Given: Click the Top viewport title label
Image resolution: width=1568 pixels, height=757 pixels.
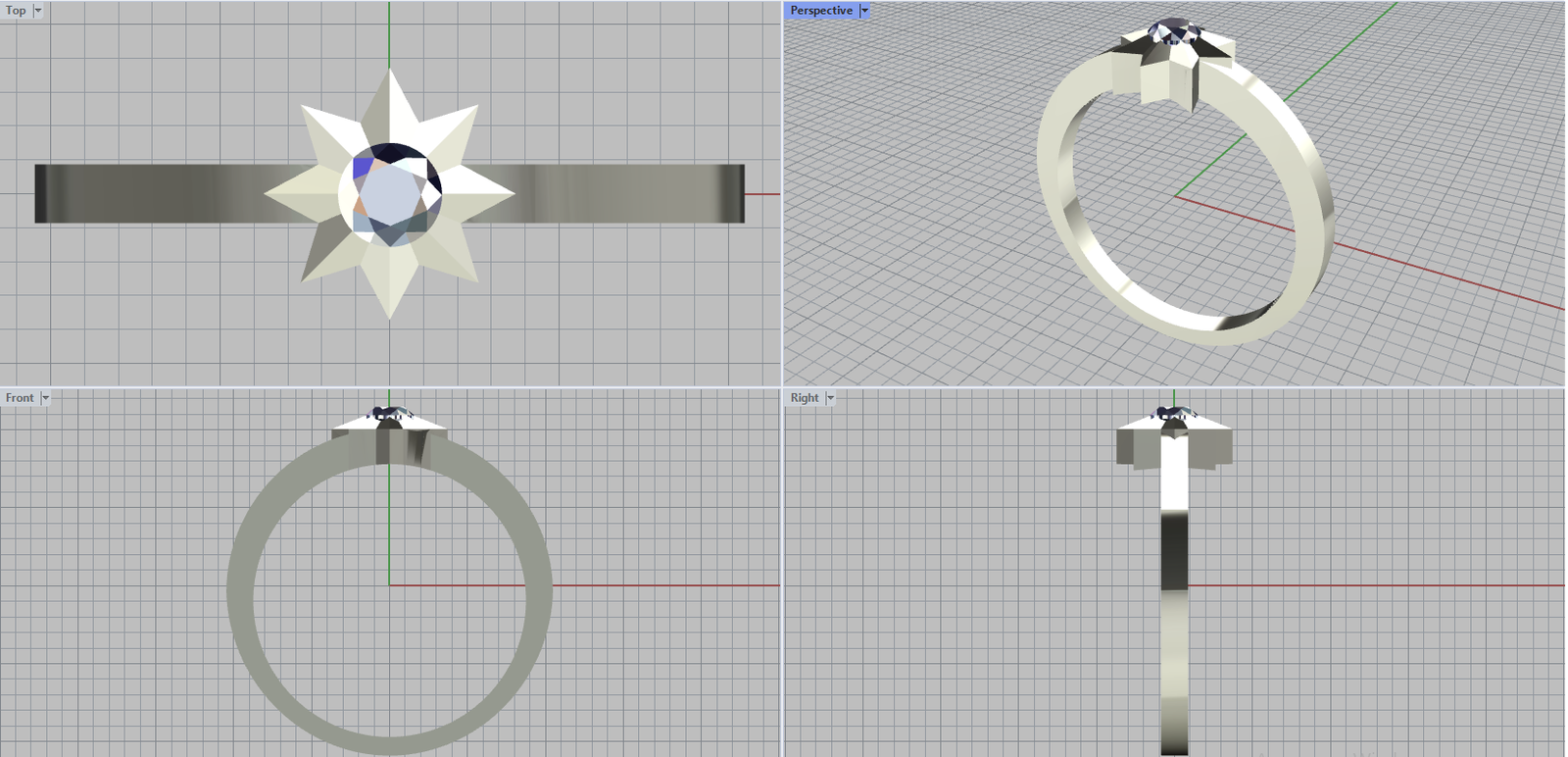Looking at the screenshot, I should tap(16, 11).
